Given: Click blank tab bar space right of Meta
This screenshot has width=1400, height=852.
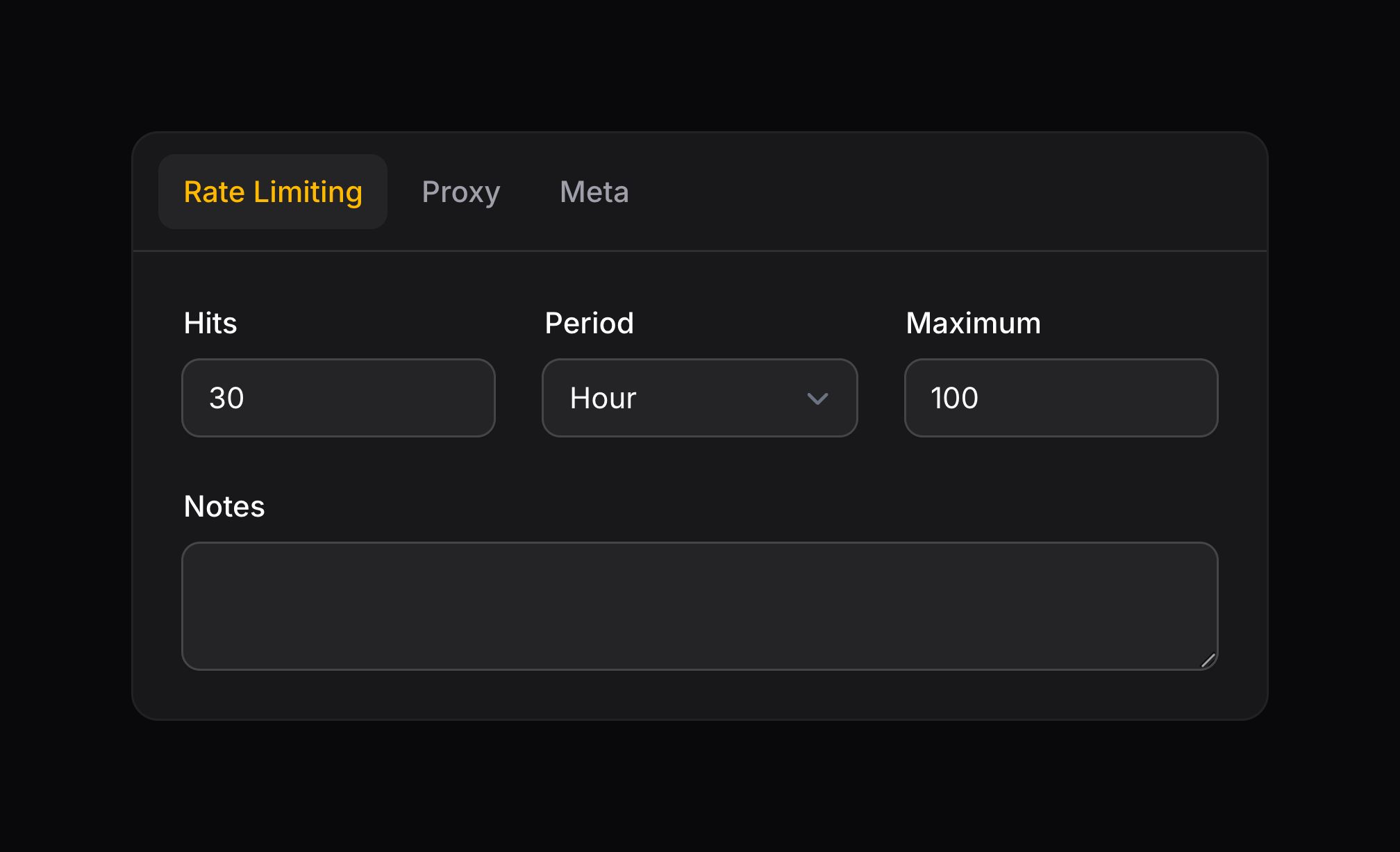Looking at the screenshot, I should point(937,192).
